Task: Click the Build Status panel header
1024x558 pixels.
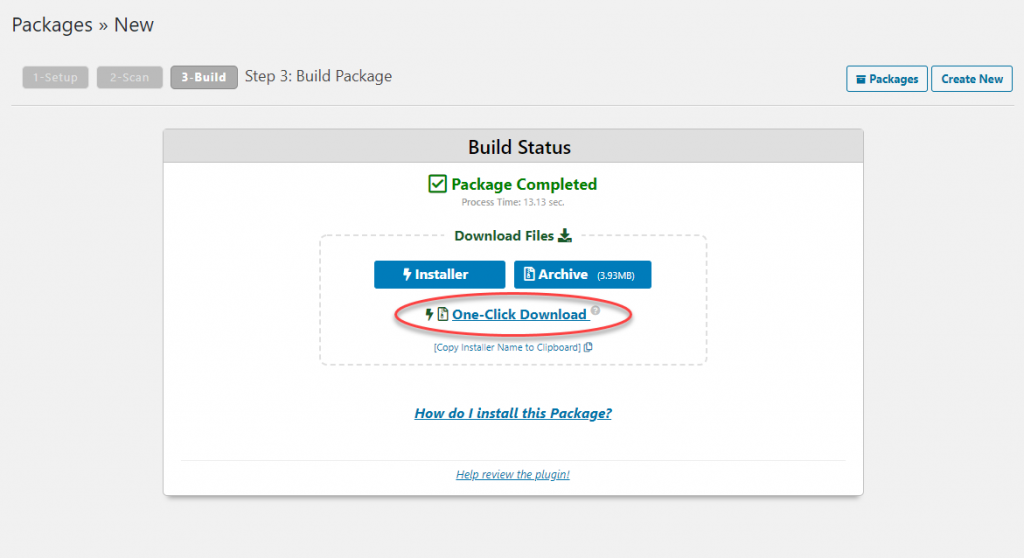Action: (x=513, y=146)
